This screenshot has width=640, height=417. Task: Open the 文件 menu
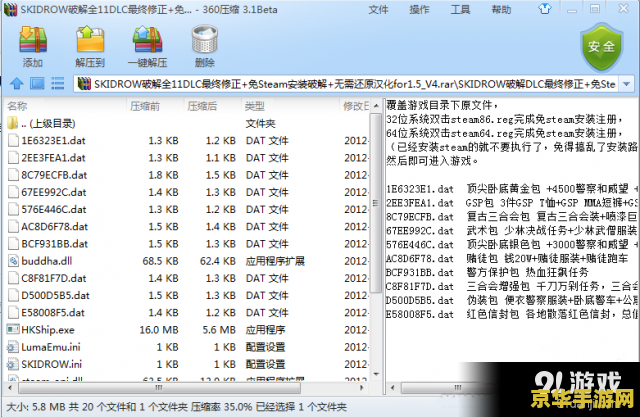pos(378,9)
